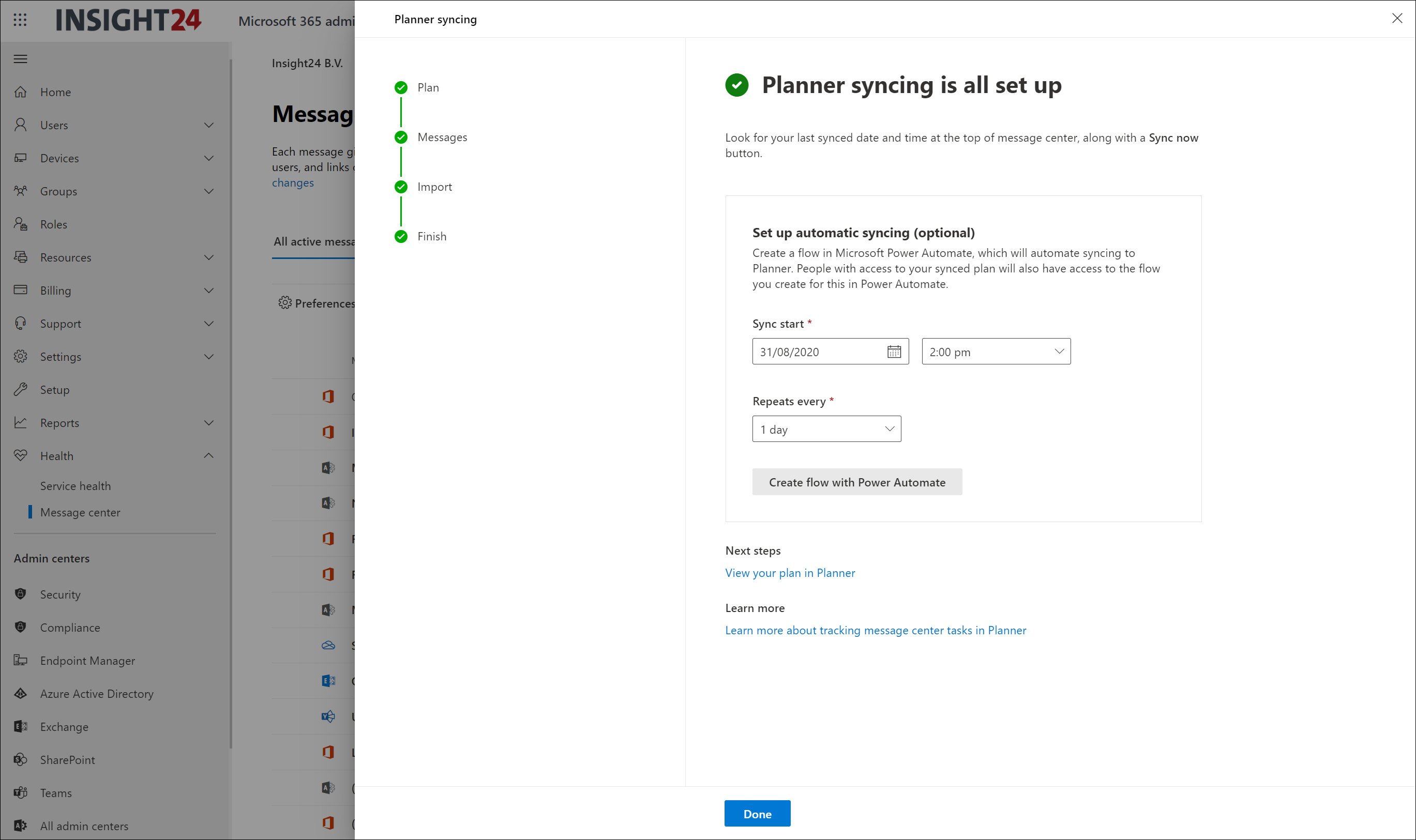Click Create flow with Power Automate
Viewport: 1416px width, 840px height.
pos(857,482)
